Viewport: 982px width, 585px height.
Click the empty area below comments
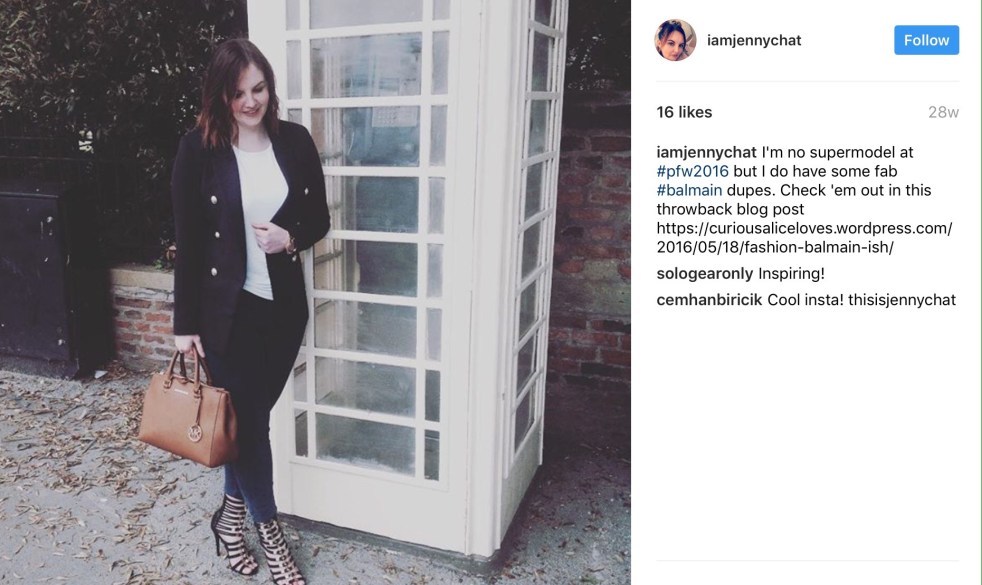(x=807, y=438)
